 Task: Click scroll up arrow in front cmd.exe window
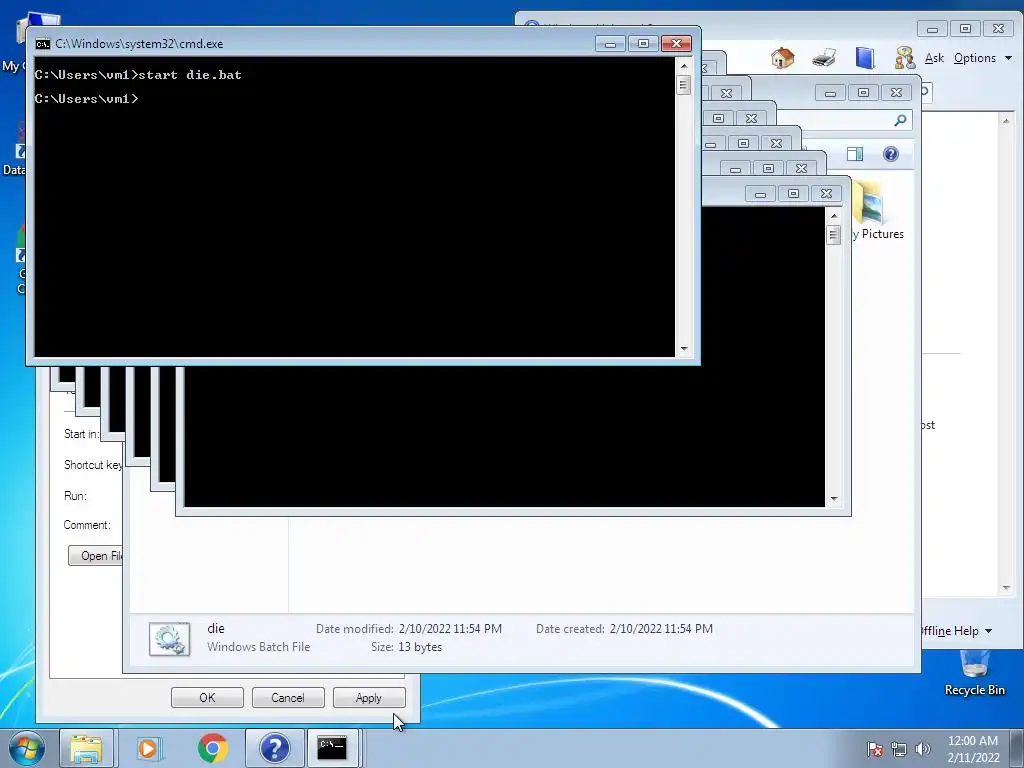pyautogui.click(x=684, y=65)
